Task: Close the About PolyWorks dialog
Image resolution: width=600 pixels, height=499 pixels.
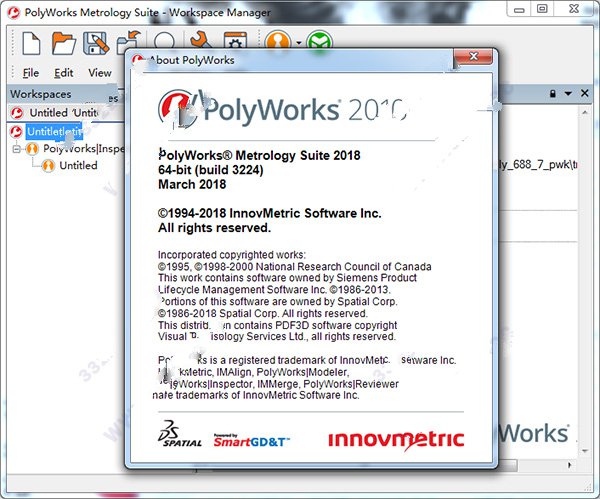Action: click(473, 57)
